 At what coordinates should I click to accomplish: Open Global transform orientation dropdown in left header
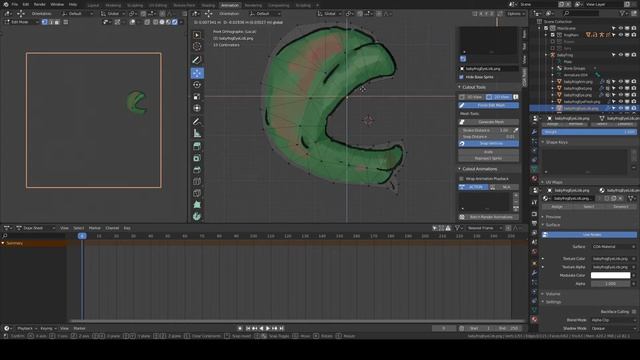tap(113, 13)
